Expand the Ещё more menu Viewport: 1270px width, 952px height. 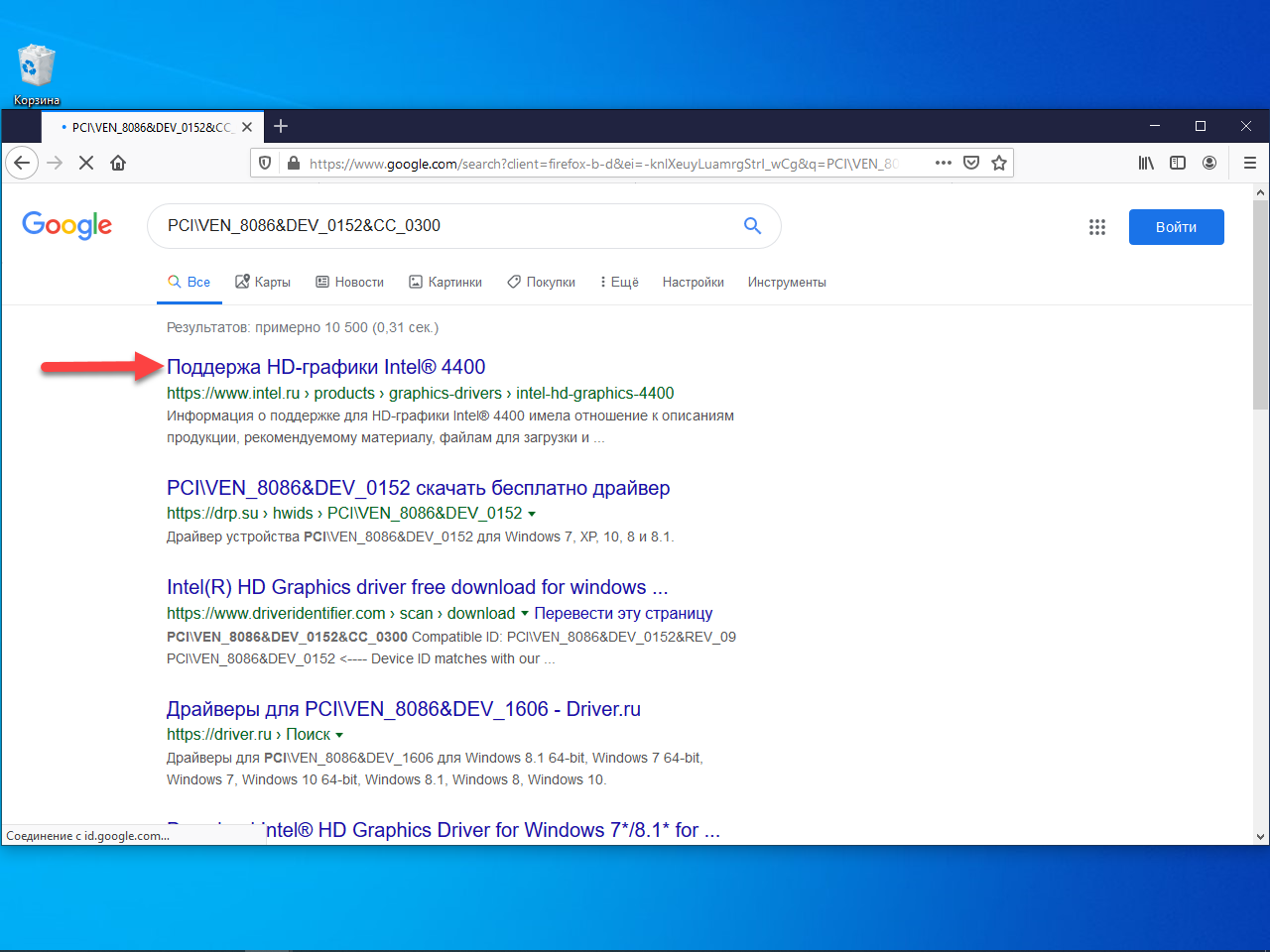click(619, 282)
